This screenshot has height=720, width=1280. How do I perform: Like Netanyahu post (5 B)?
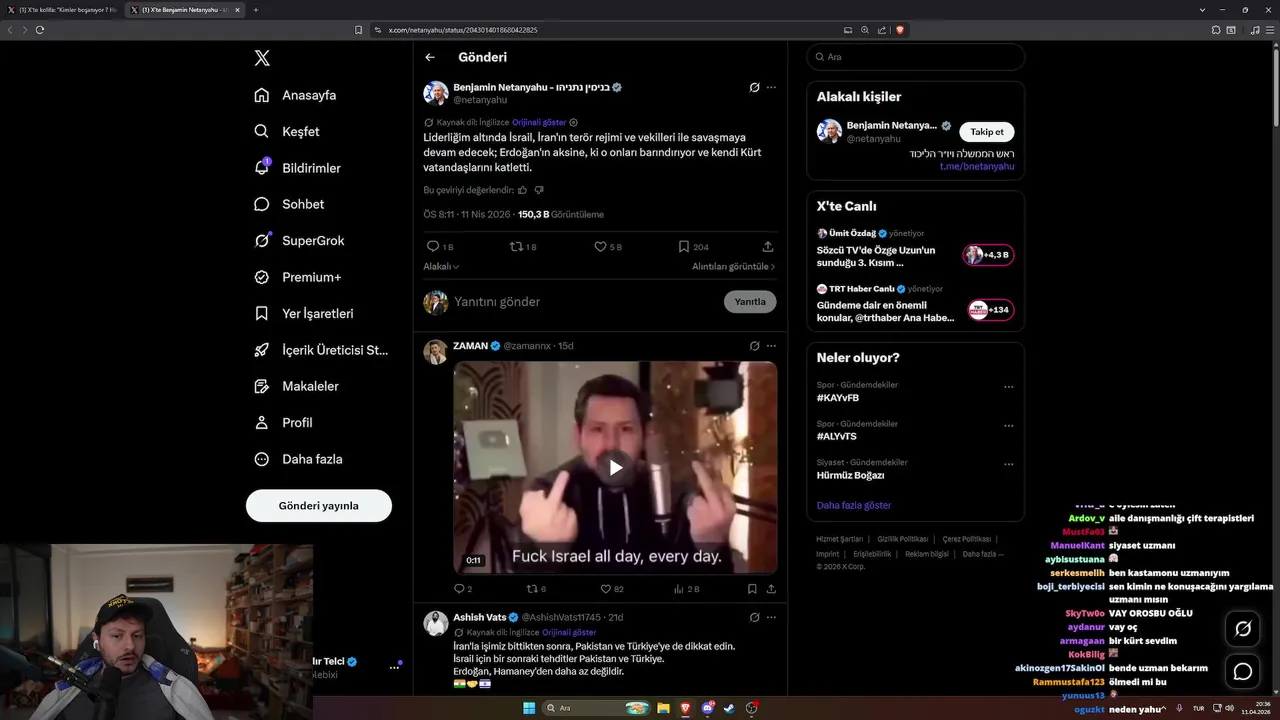click(x=608, y=246)
